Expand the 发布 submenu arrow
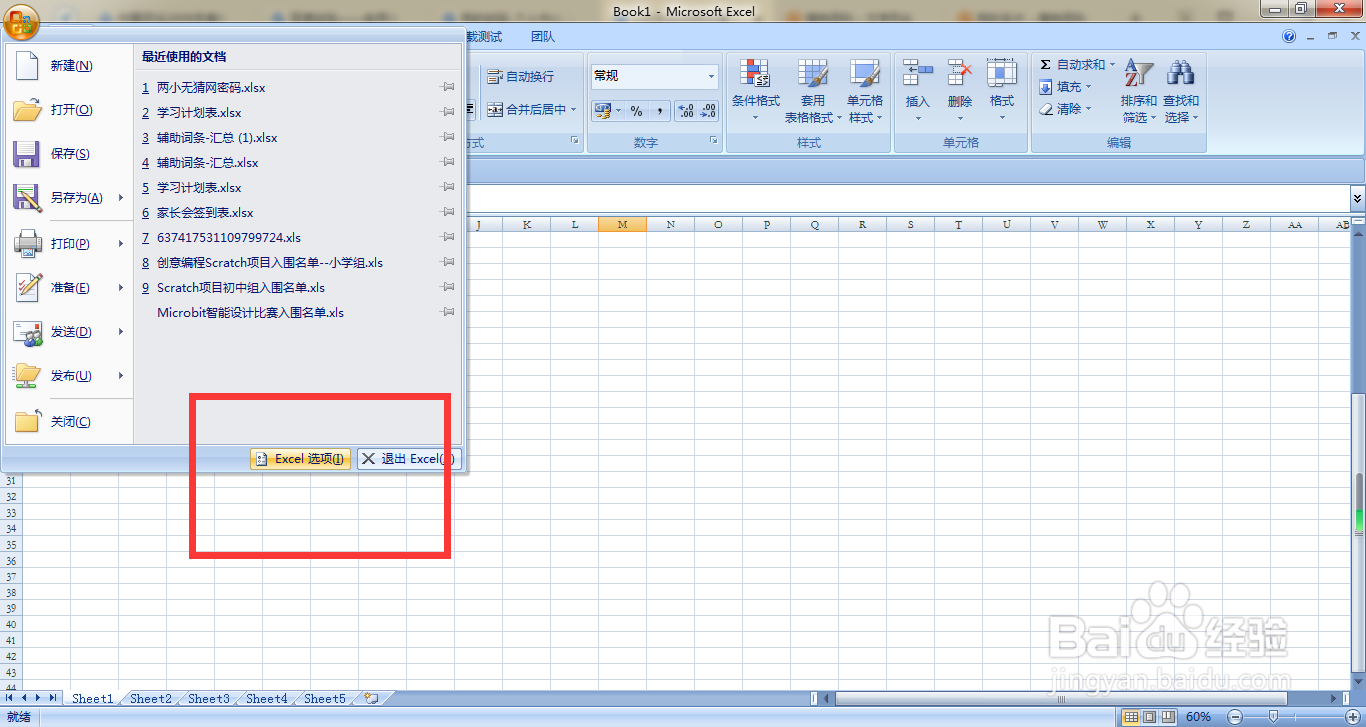This screenshot has width=1366, height=727. coord(121,376)
